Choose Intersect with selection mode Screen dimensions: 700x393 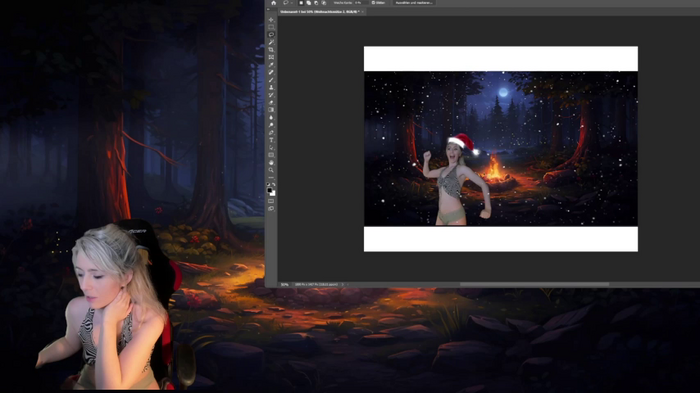coord(324,3)
